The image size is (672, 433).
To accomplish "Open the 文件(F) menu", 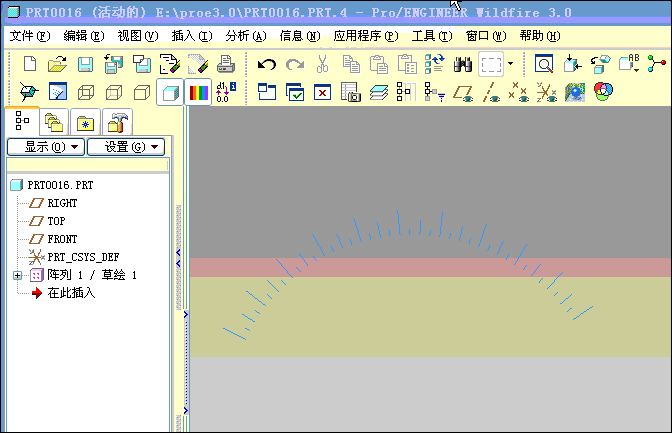I will pos(30,36).
